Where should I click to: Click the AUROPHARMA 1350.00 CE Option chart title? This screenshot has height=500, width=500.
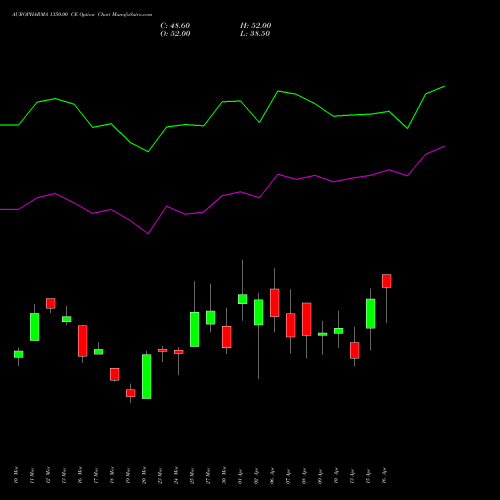[82, 15]
